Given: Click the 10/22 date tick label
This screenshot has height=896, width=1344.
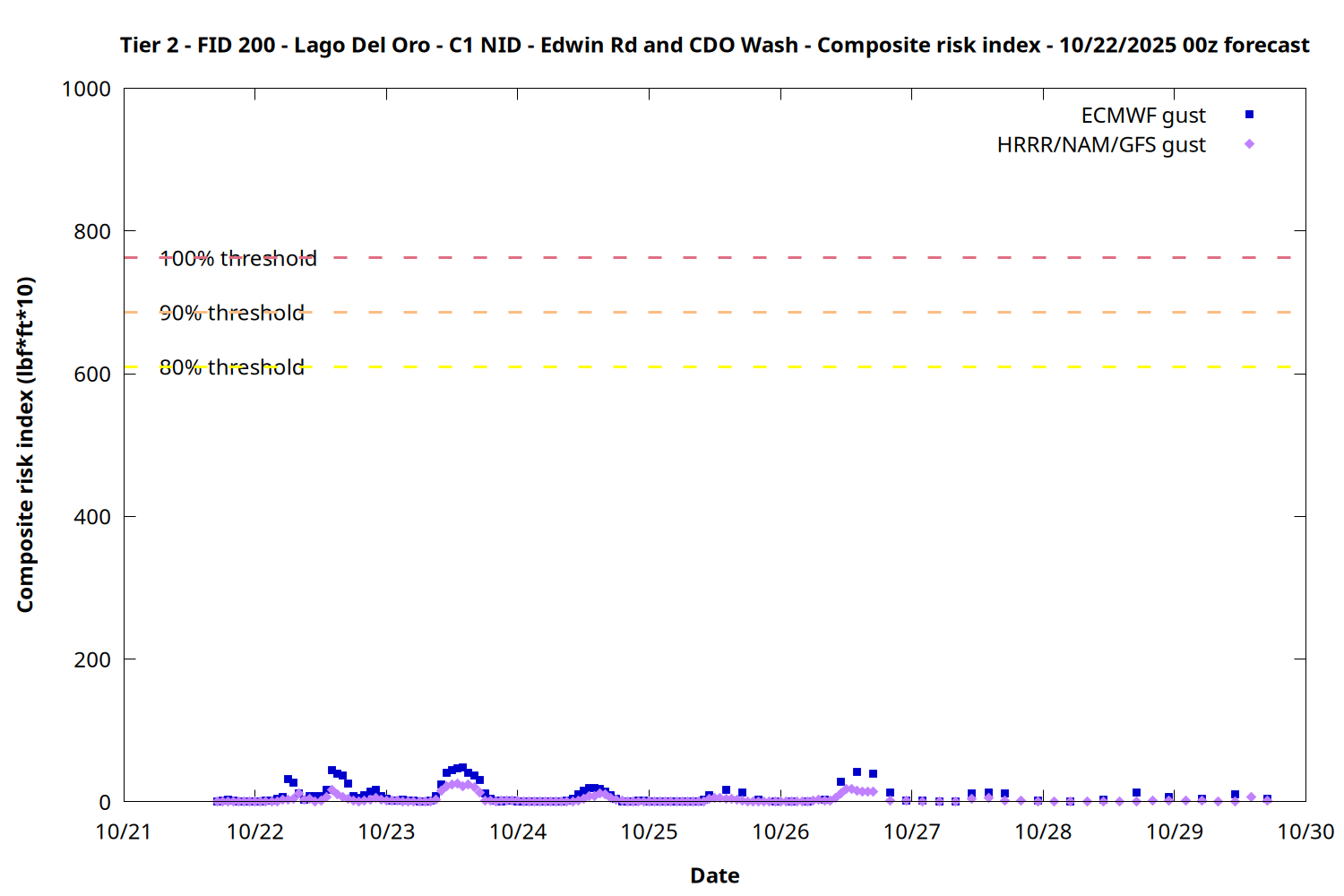Looking at the screenshot, I should [255, 831].
